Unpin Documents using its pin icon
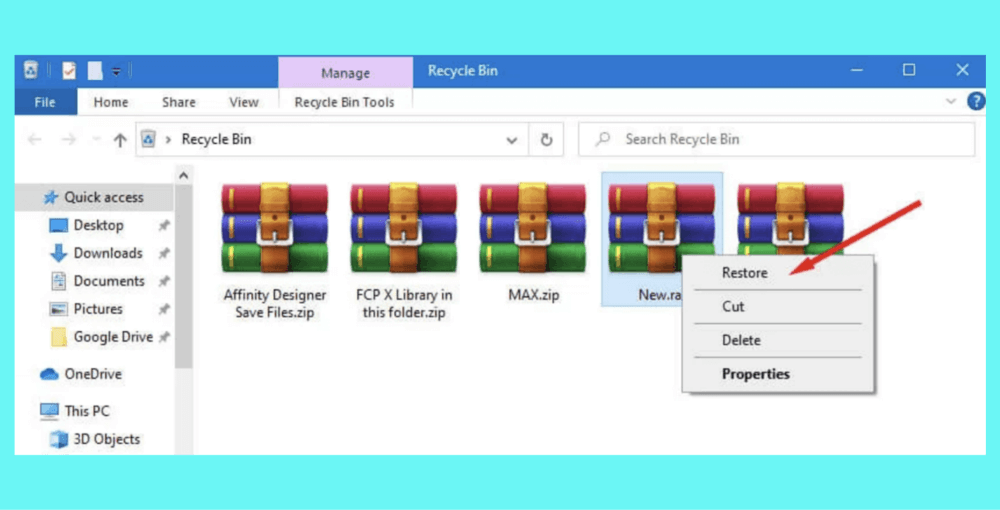 pos(164,281)
